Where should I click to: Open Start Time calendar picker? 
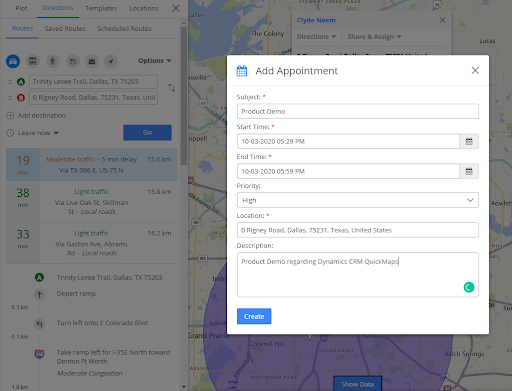pos(469,141)
